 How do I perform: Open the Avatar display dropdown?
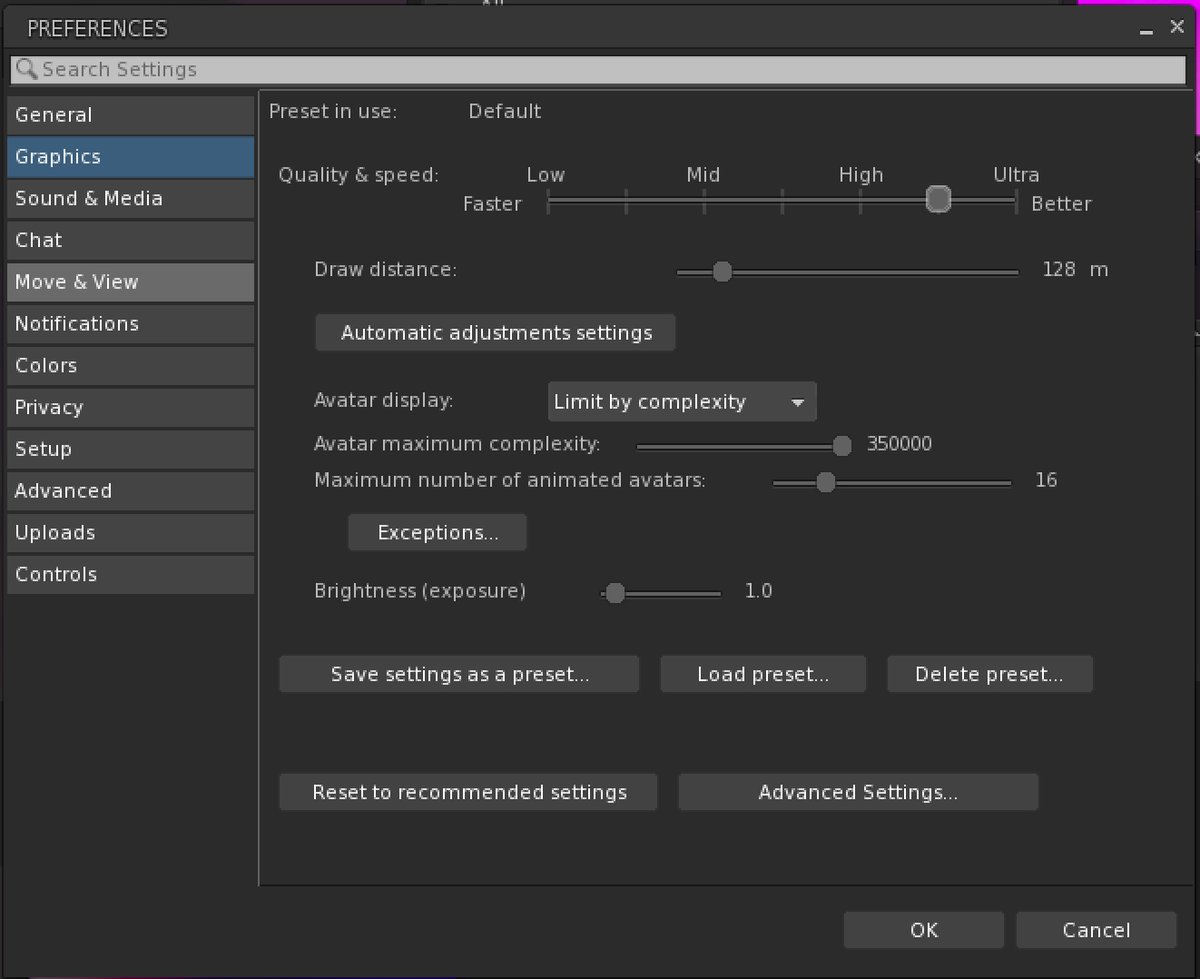pos(682,402)
